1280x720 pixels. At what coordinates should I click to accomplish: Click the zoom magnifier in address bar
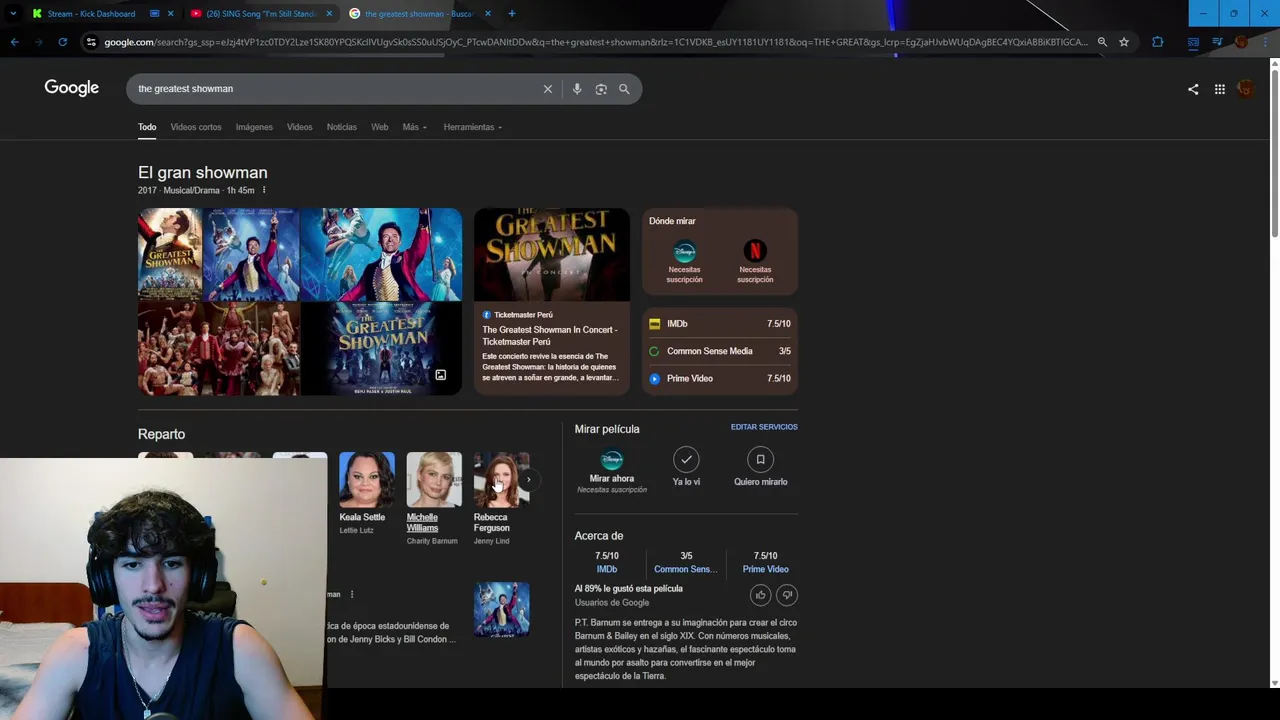[x=1102, y=42]
